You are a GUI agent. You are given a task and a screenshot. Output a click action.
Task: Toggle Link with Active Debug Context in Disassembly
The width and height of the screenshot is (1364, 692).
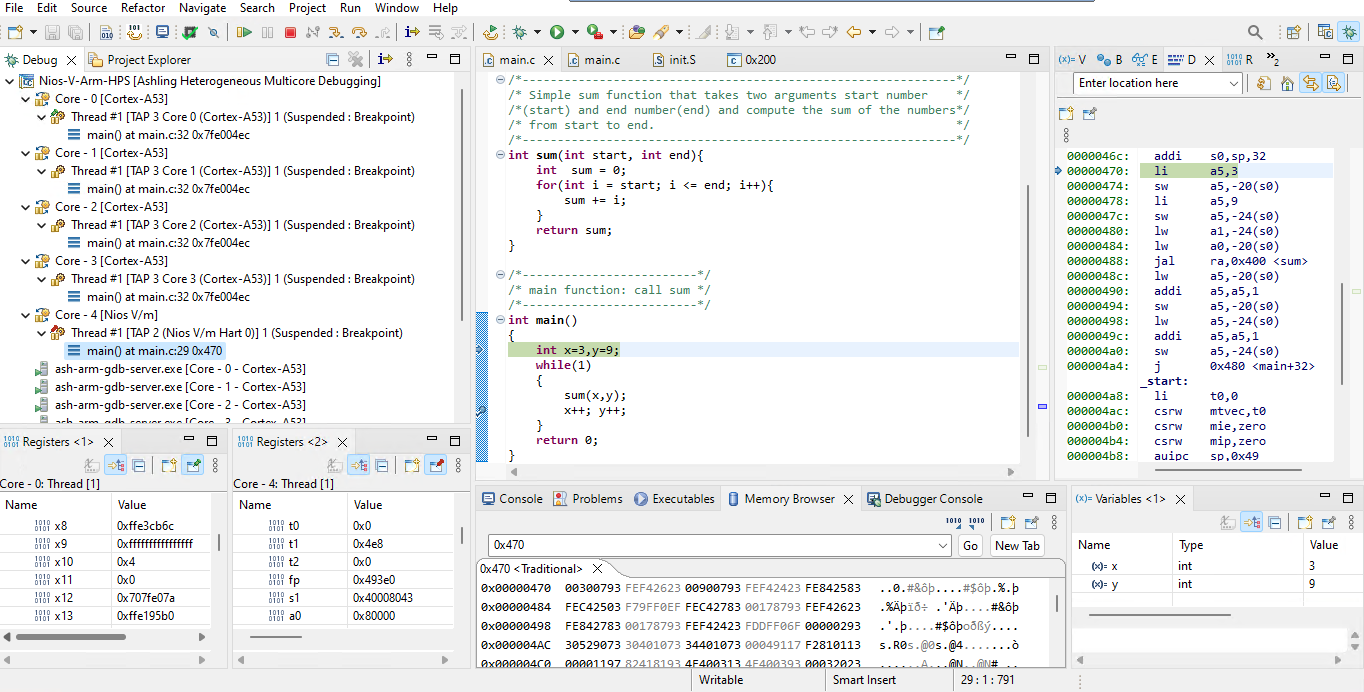tap(1310, 84)
